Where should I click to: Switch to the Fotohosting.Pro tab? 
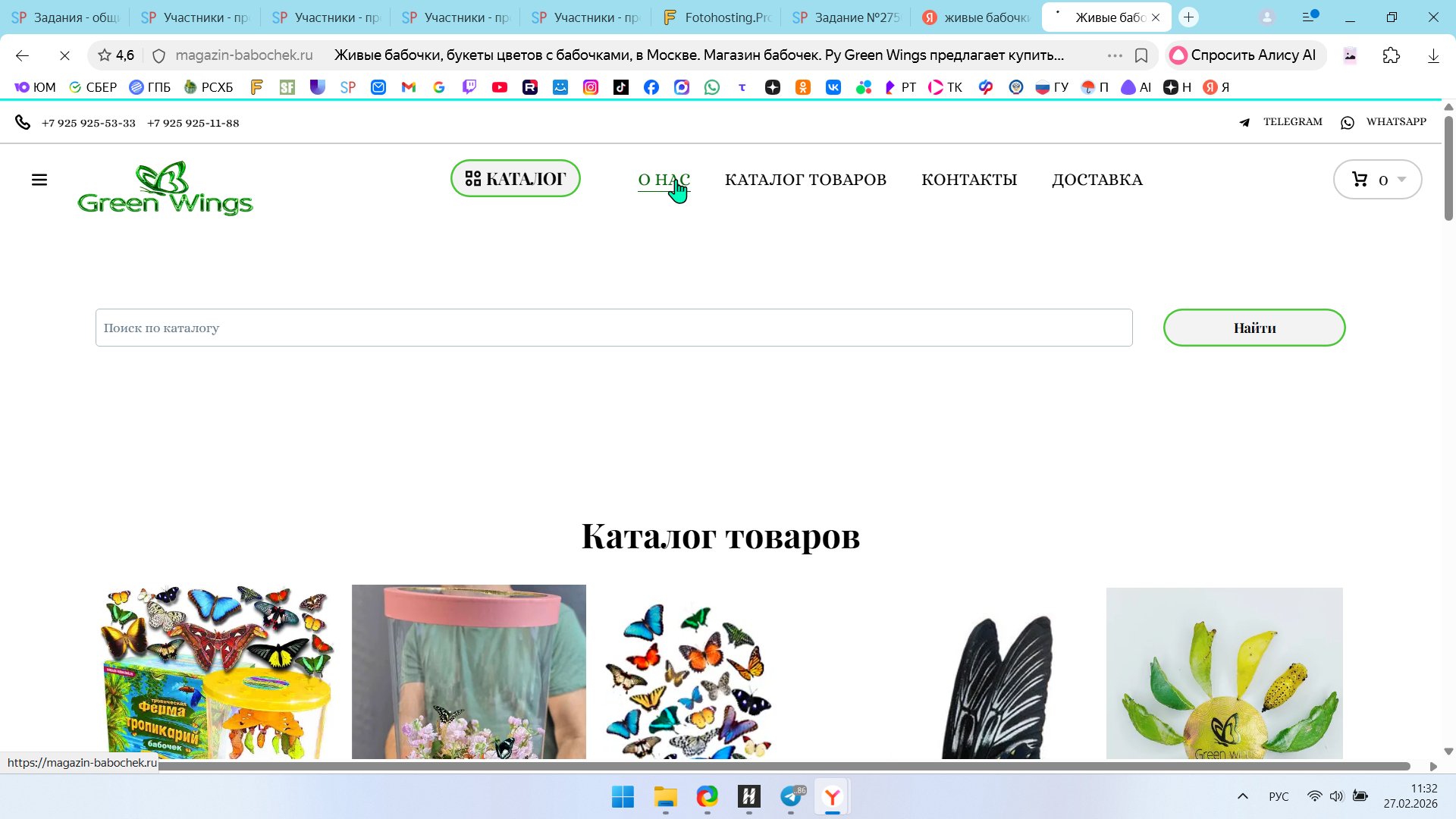point(717,17)
